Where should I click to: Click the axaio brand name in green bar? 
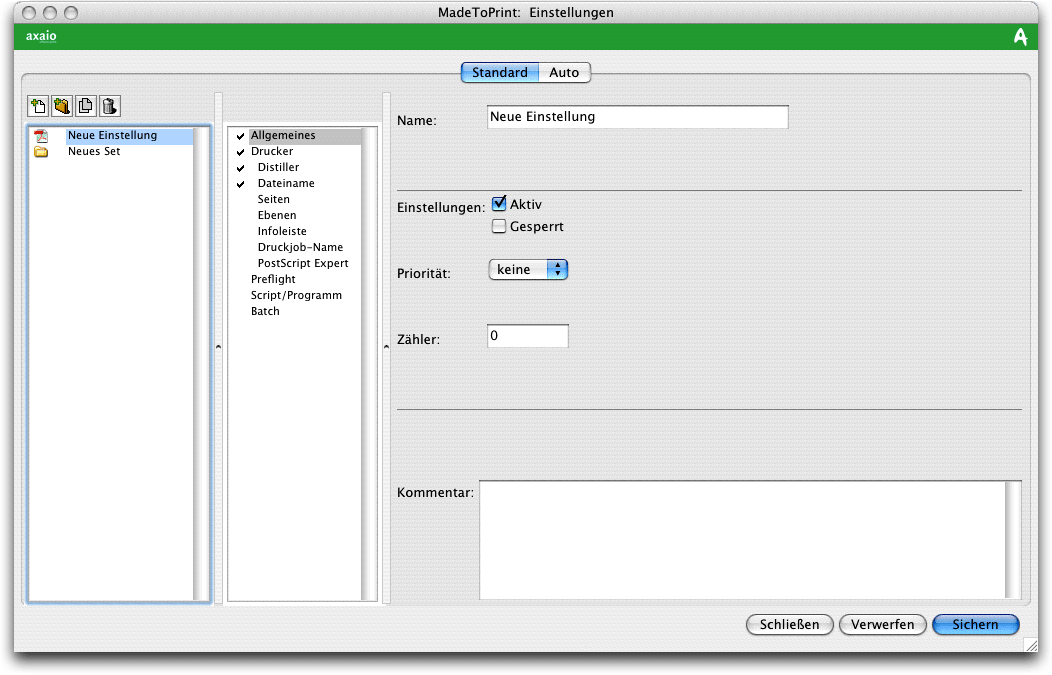pos(41,36)
